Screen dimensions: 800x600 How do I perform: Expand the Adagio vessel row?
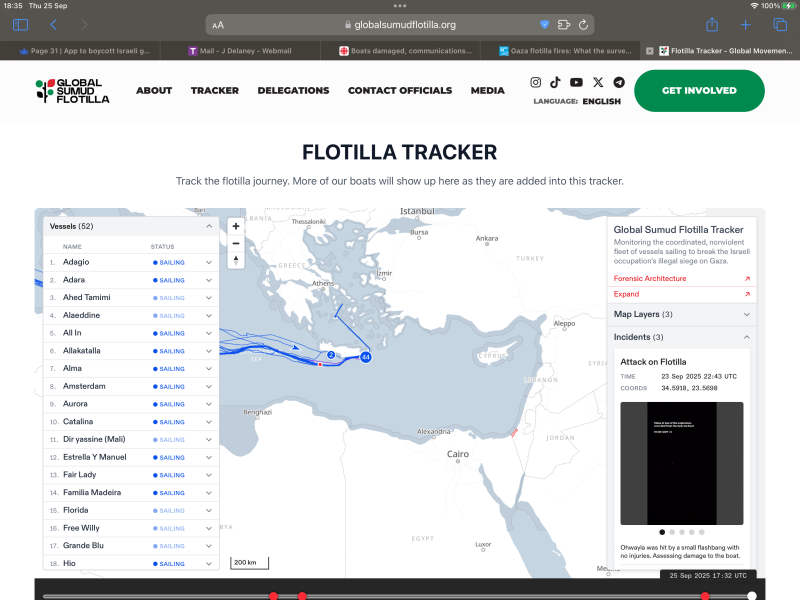point(209,262)
